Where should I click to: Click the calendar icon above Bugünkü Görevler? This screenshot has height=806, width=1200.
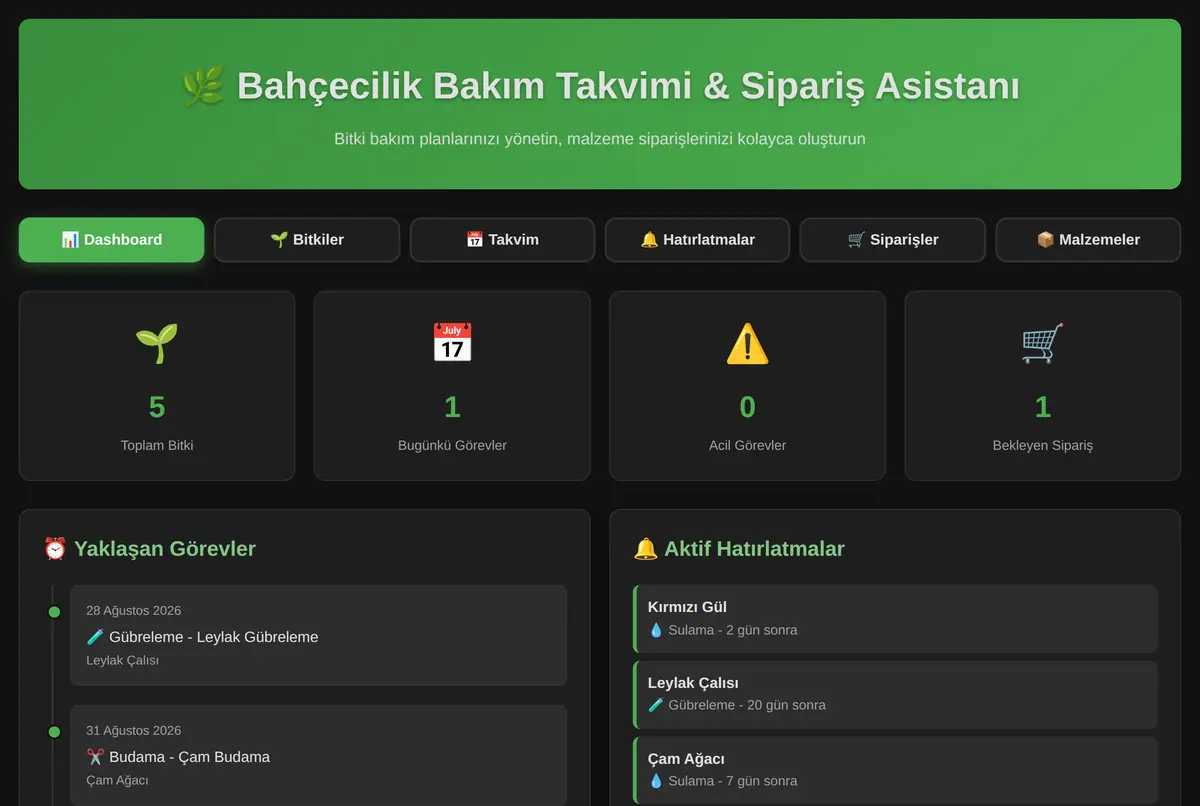click(x=452, y=343)
